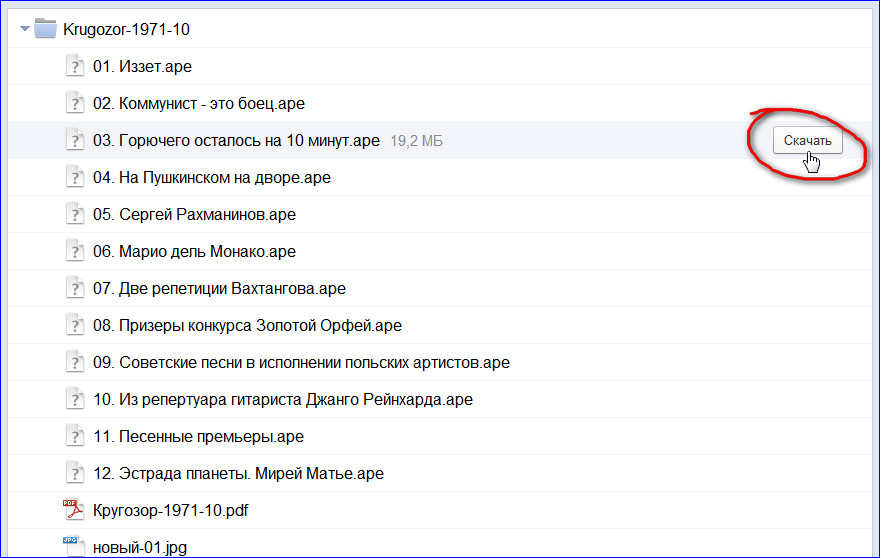Screen dimensions: 880x558
Task: Click file icon next to 01. Иззет.ape
Action: coord(75,67)
